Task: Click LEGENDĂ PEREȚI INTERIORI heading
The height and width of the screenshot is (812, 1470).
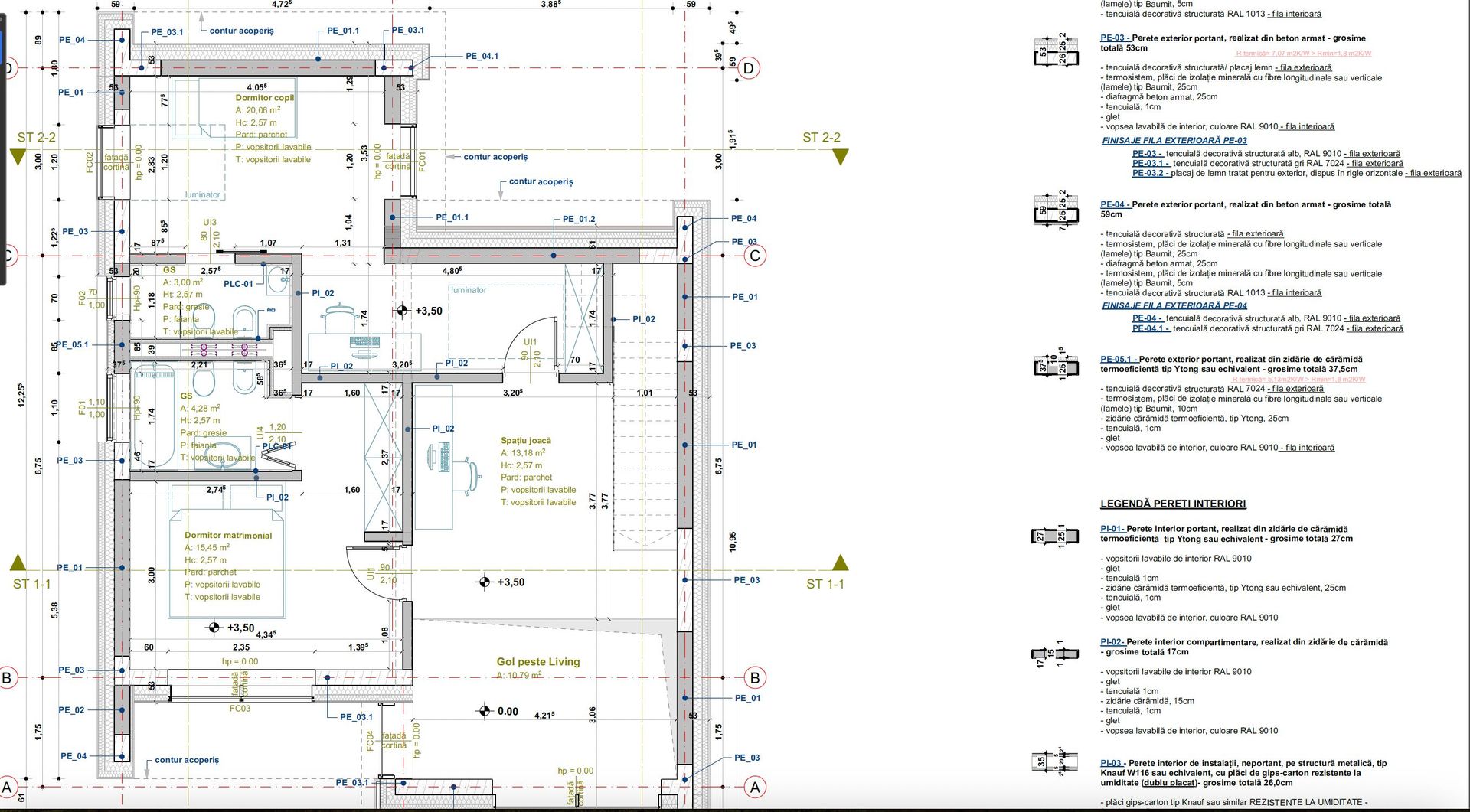Action: [x=1172, y=504]
